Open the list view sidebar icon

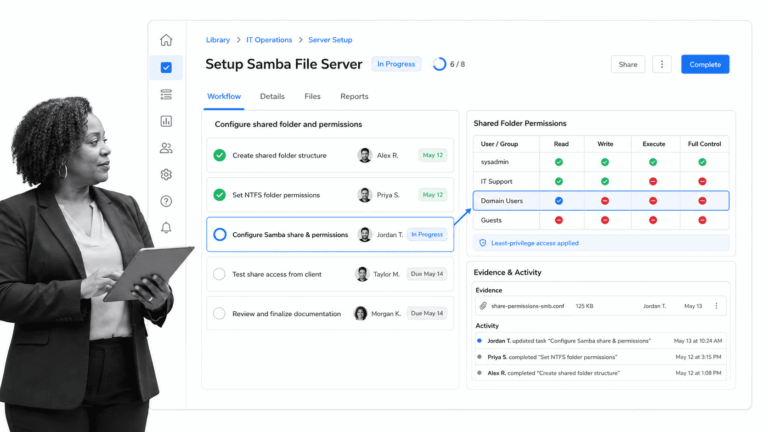166,95
